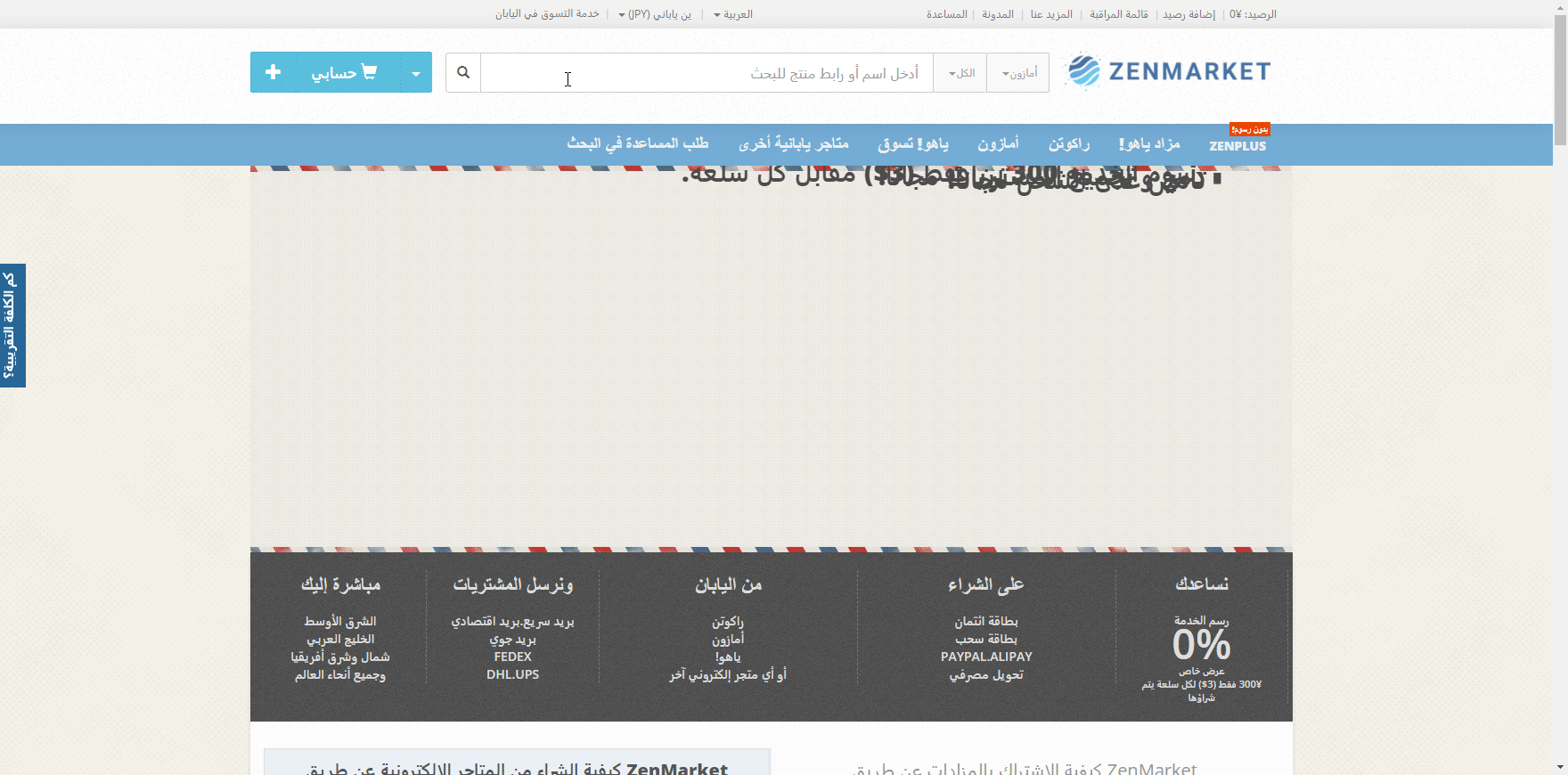
Task: Click the 0% service fee figure
Action: pos(1201,645)
